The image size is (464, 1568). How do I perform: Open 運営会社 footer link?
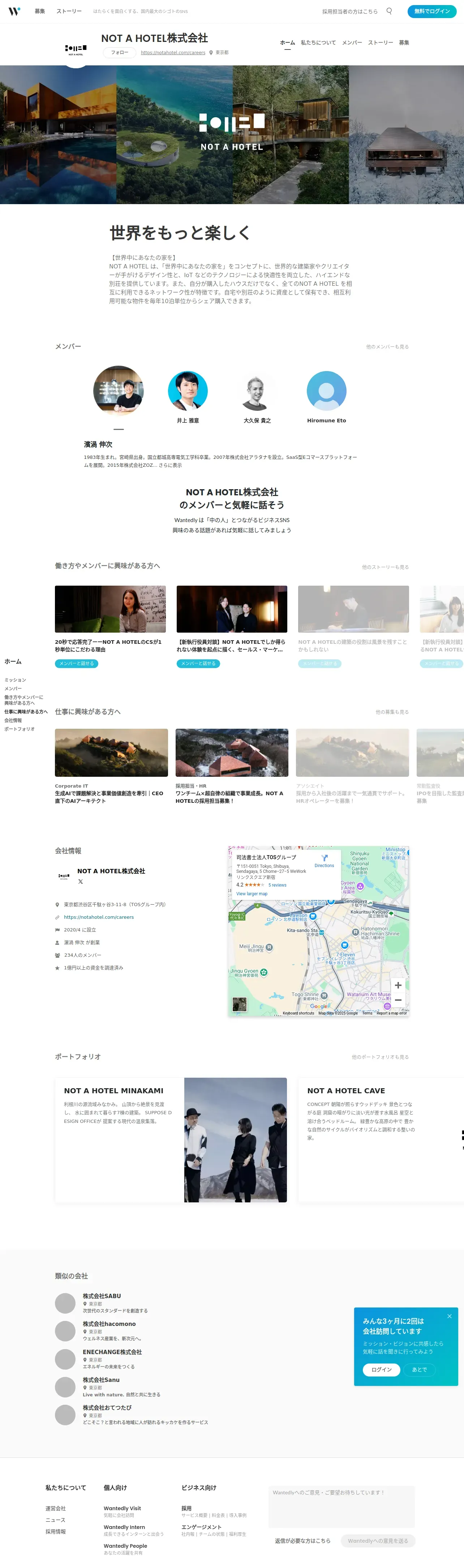click(55, 1508)
